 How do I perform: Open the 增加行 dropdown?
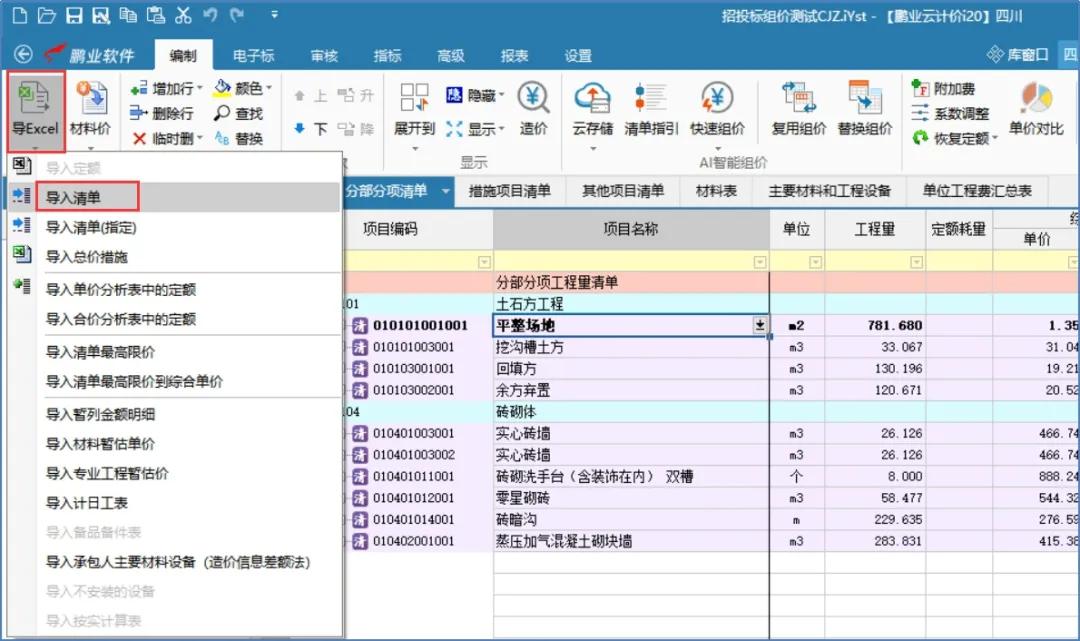[x=200, y=89]
